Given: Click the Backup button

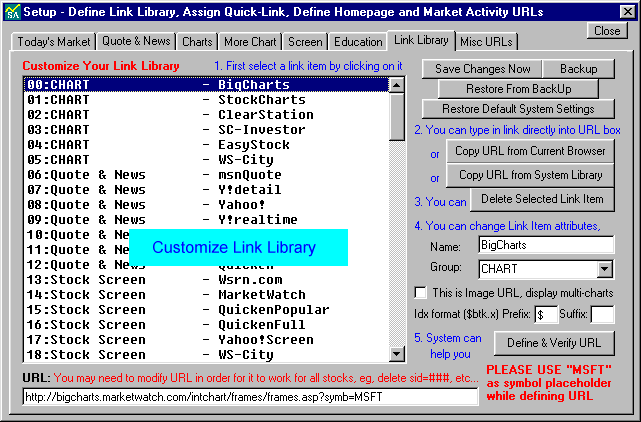Looking at the screenshot, I should [x=578, y=69].
